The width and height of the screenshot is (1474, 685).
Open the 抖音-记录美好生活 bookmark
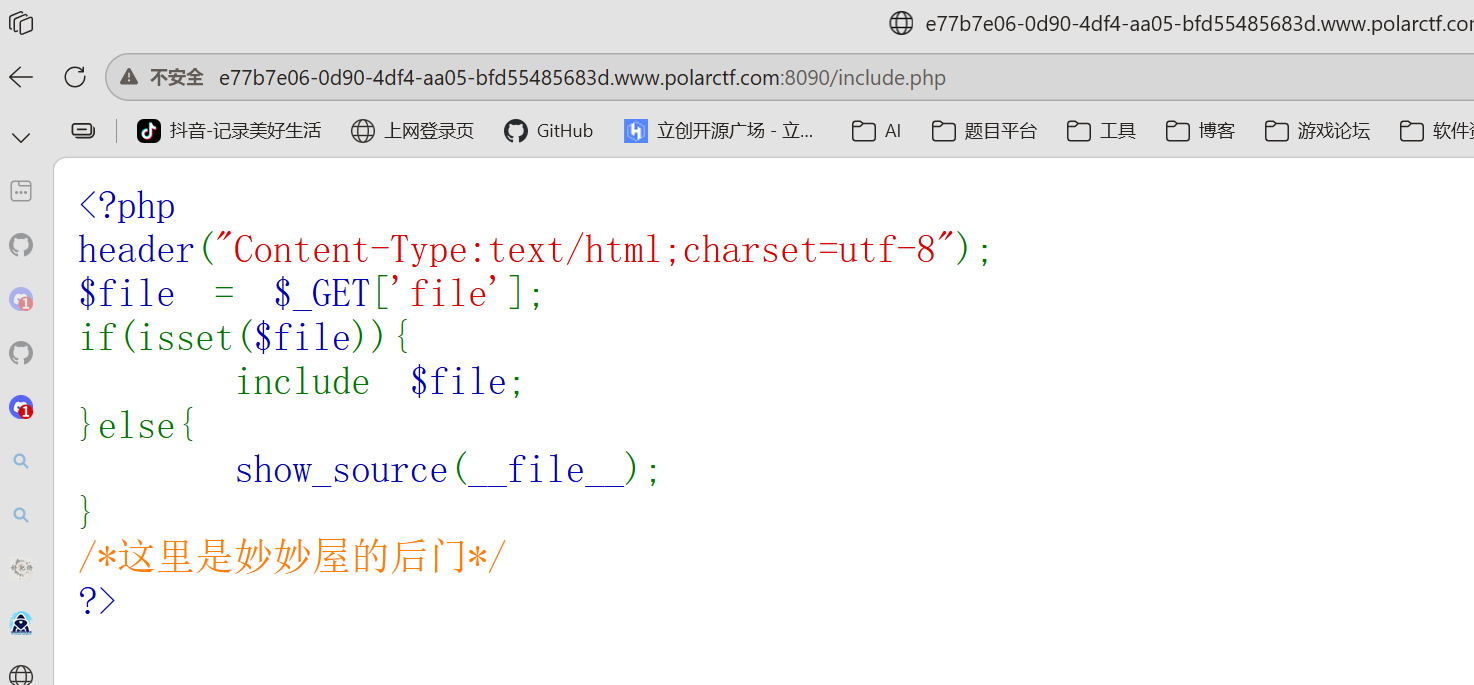229,130
